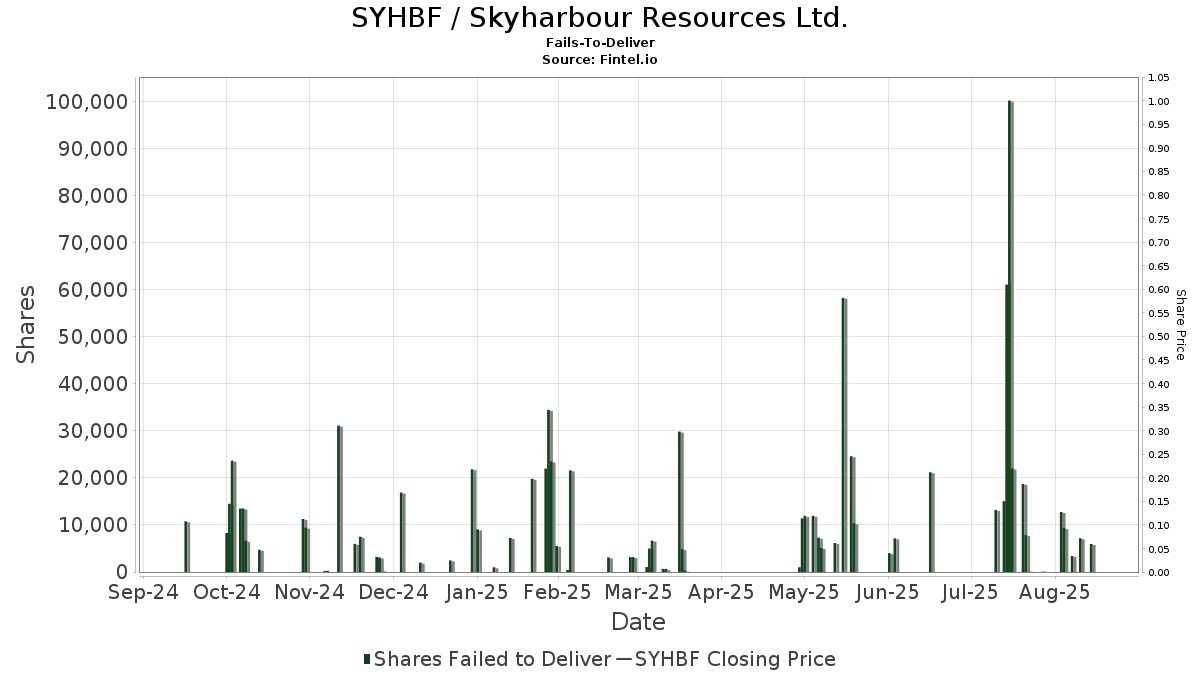Select the 16,800 bar in early December 2024
The width and height of the screenshot is (1200, 675).
tap(403, 532)
